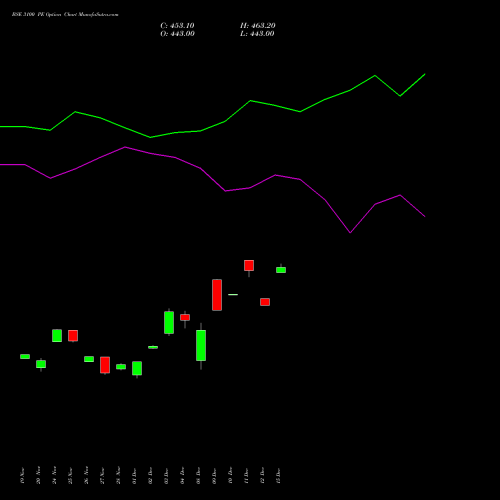Screen dimensions: 500x500
Task: Click the lowest dip of the purple line
Action: 350,233
